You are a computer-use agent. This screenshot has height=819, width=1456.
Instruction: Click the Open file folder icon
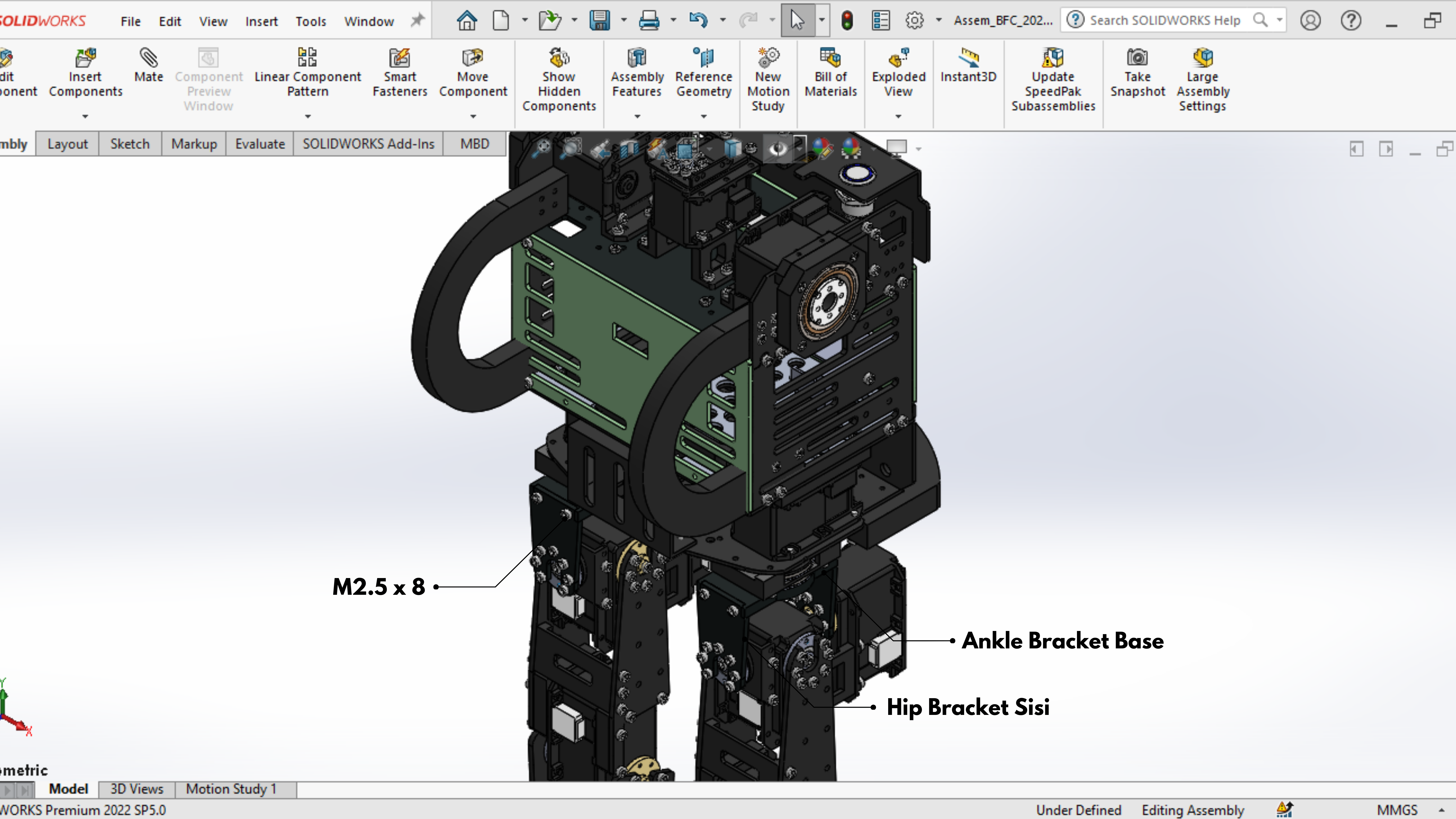click(x=549, y=21)
